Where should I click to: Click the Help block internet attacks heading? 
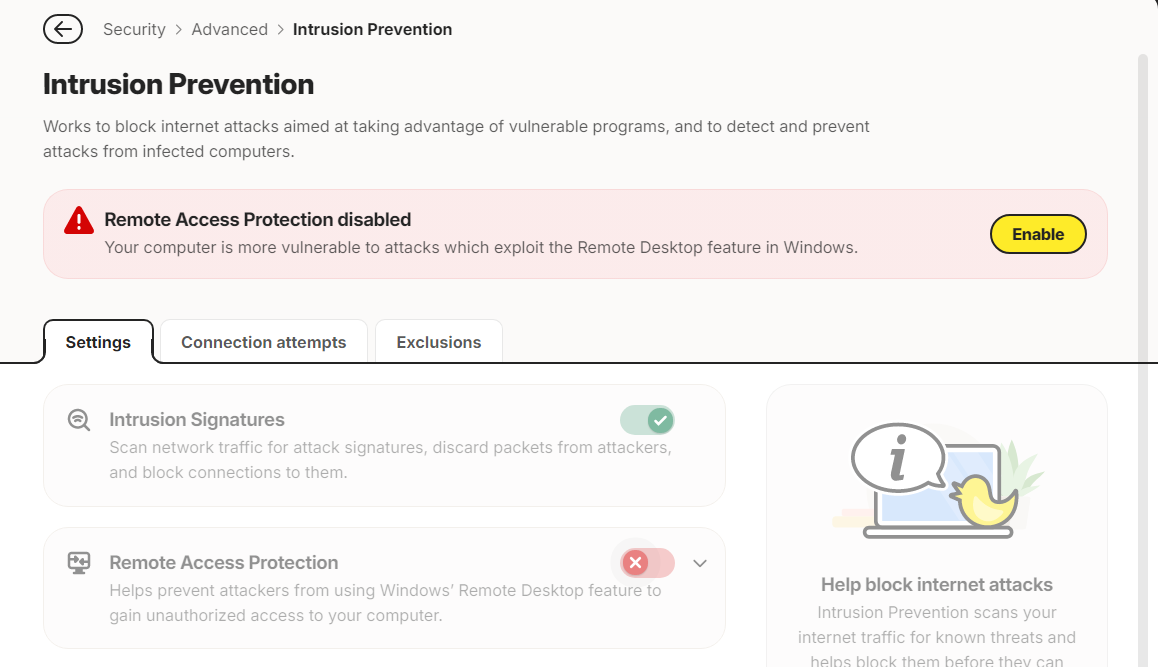click(x=936, y=584)
